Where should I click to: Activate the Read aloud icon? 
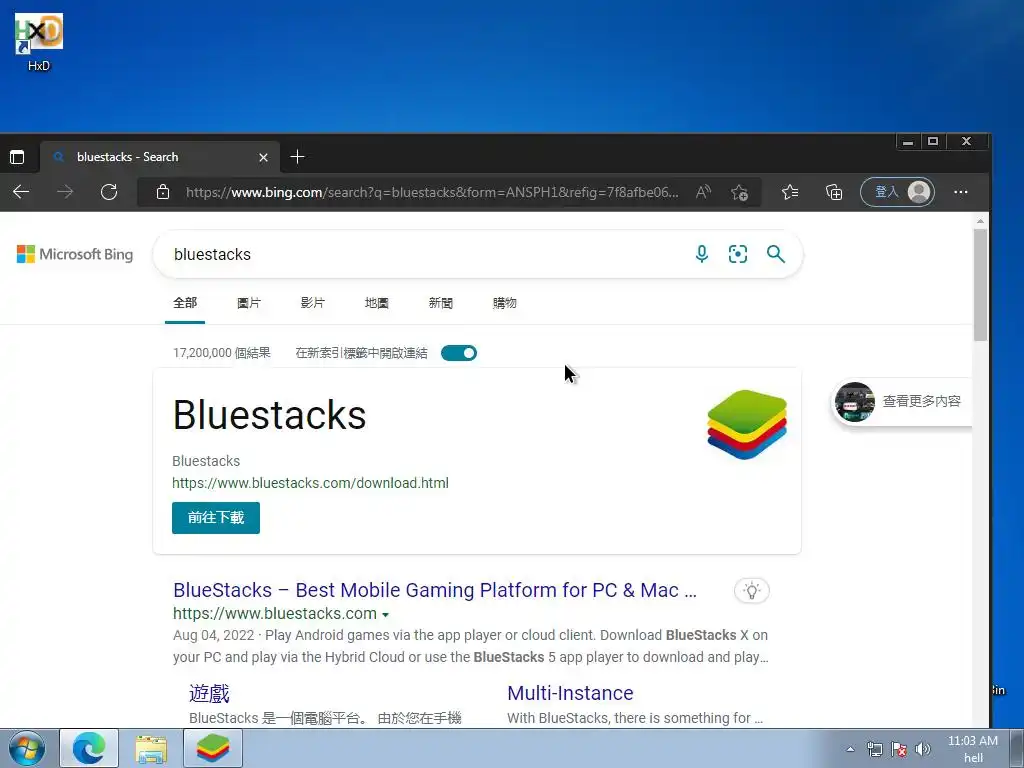703,192
